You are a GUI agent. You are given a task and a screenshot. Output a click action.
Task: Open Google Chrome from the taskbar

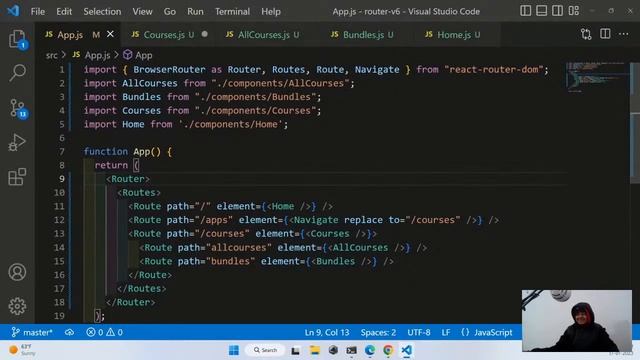pos(388,350)
